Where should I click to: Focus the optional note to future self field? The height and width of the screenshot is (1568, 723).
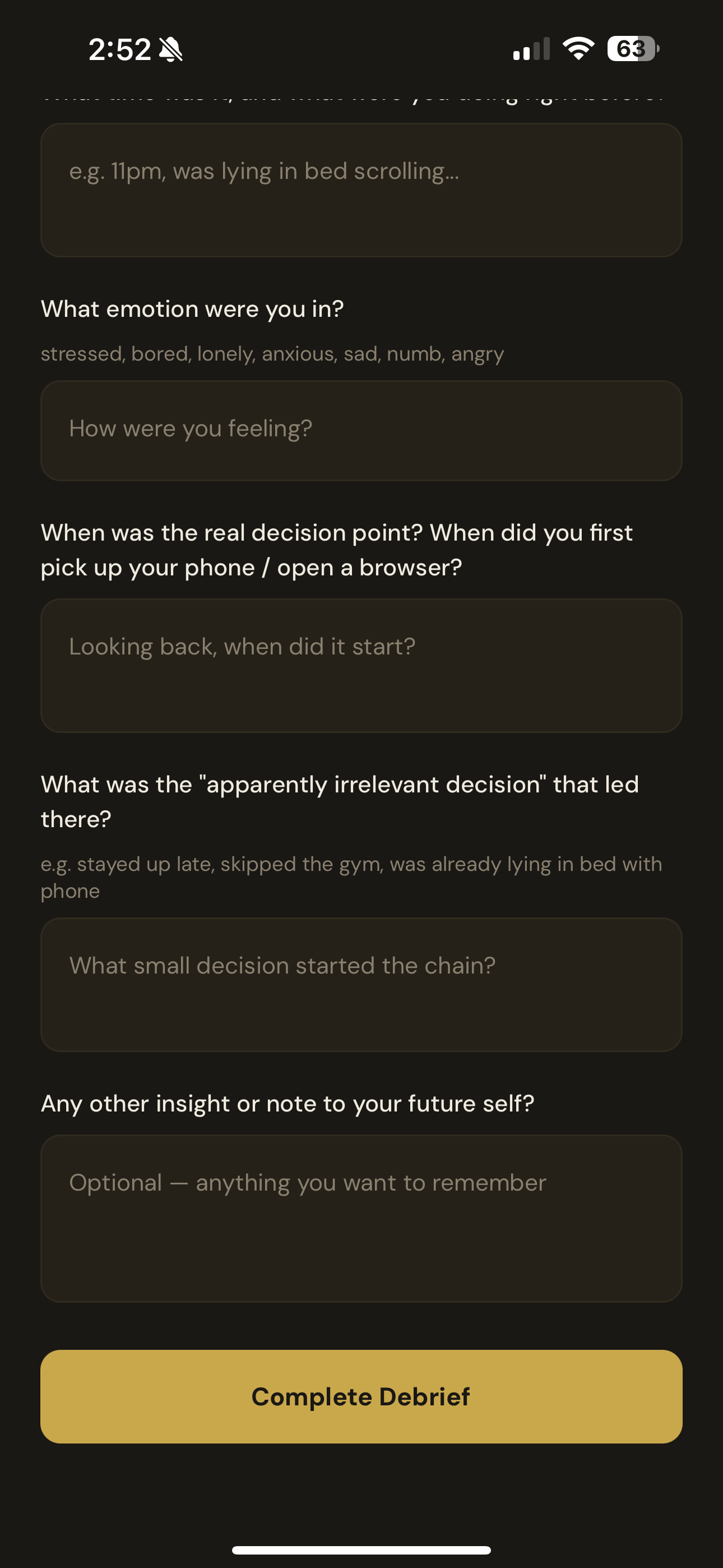click(x=361, y=1218)
